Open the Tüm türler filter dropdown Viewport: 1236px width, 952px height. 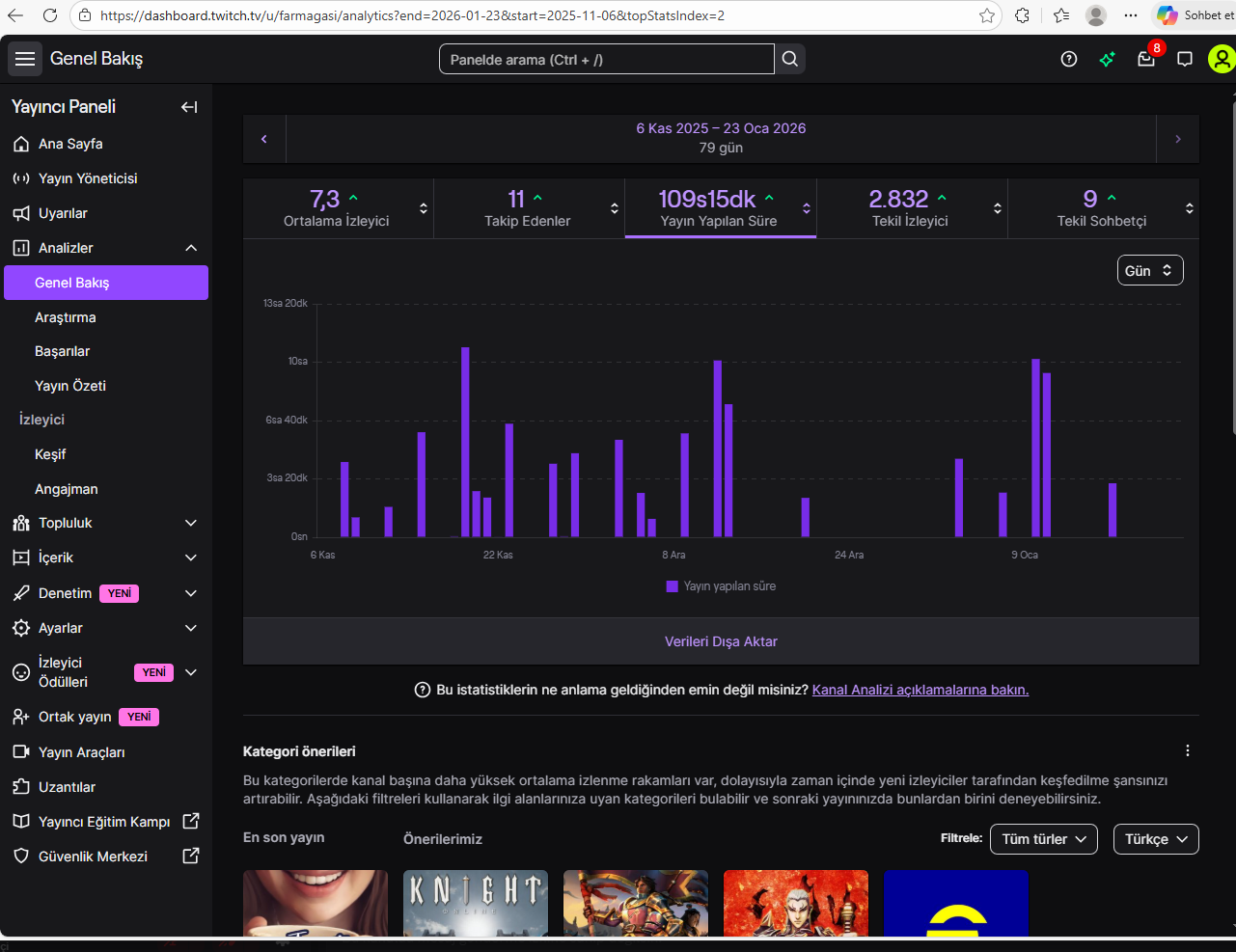coord(1044,839)
